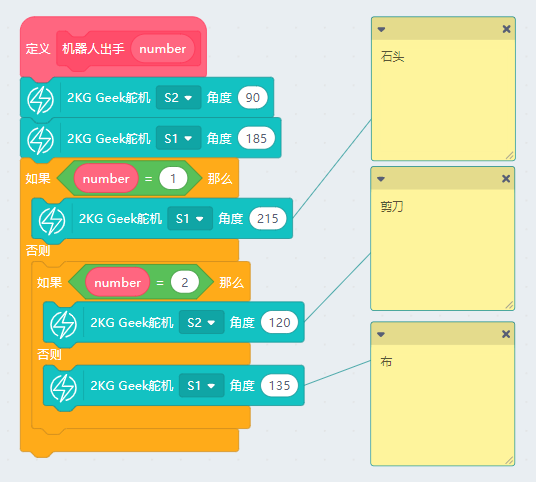This screenshot has height=482, width=536.
Task: Collapse the 布 comment with its arrow
Action: pos(381,334)
